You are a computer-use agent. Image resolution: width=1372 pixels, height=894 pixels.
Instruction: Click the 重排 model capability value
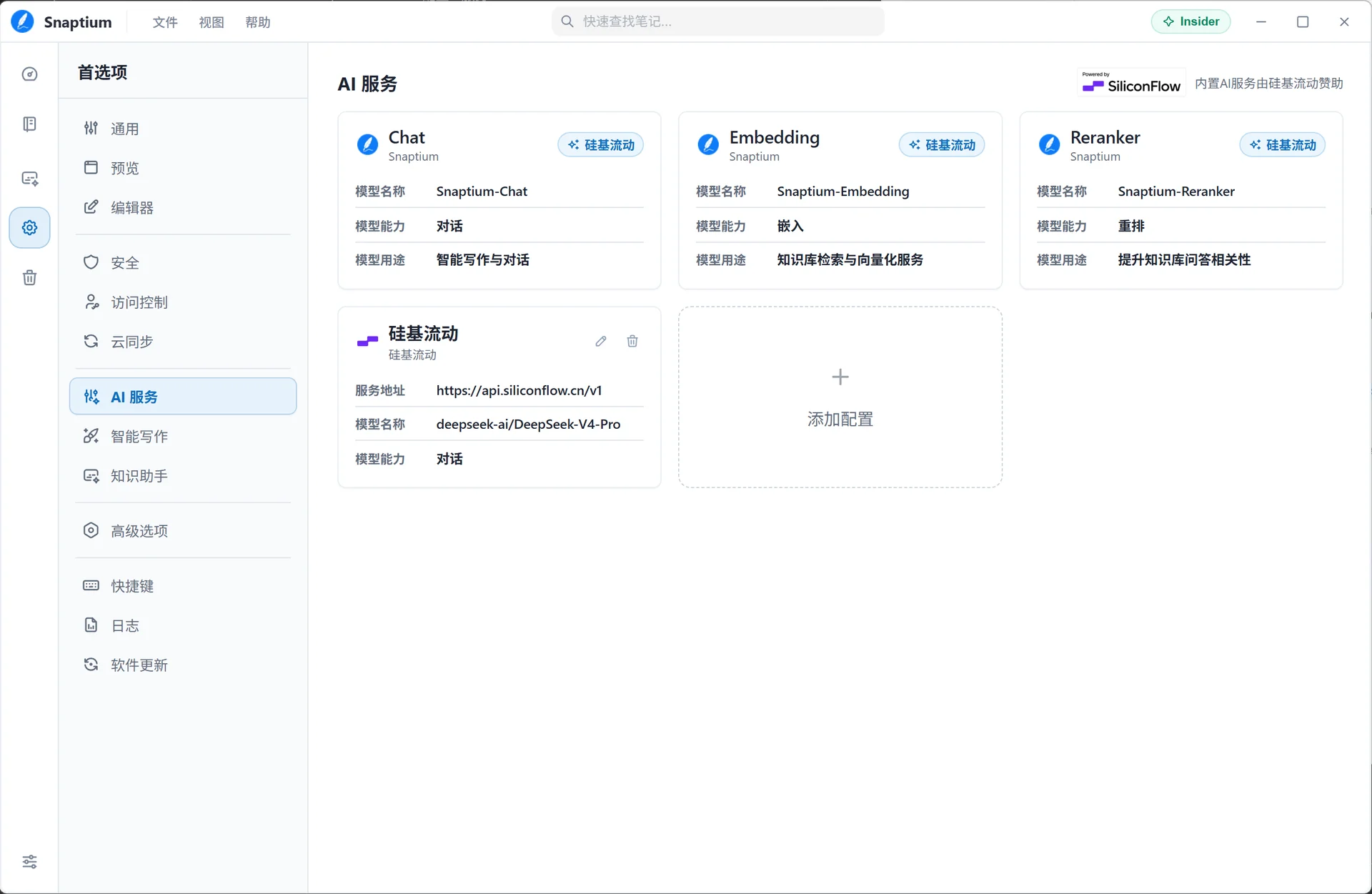pos(1131,226)
